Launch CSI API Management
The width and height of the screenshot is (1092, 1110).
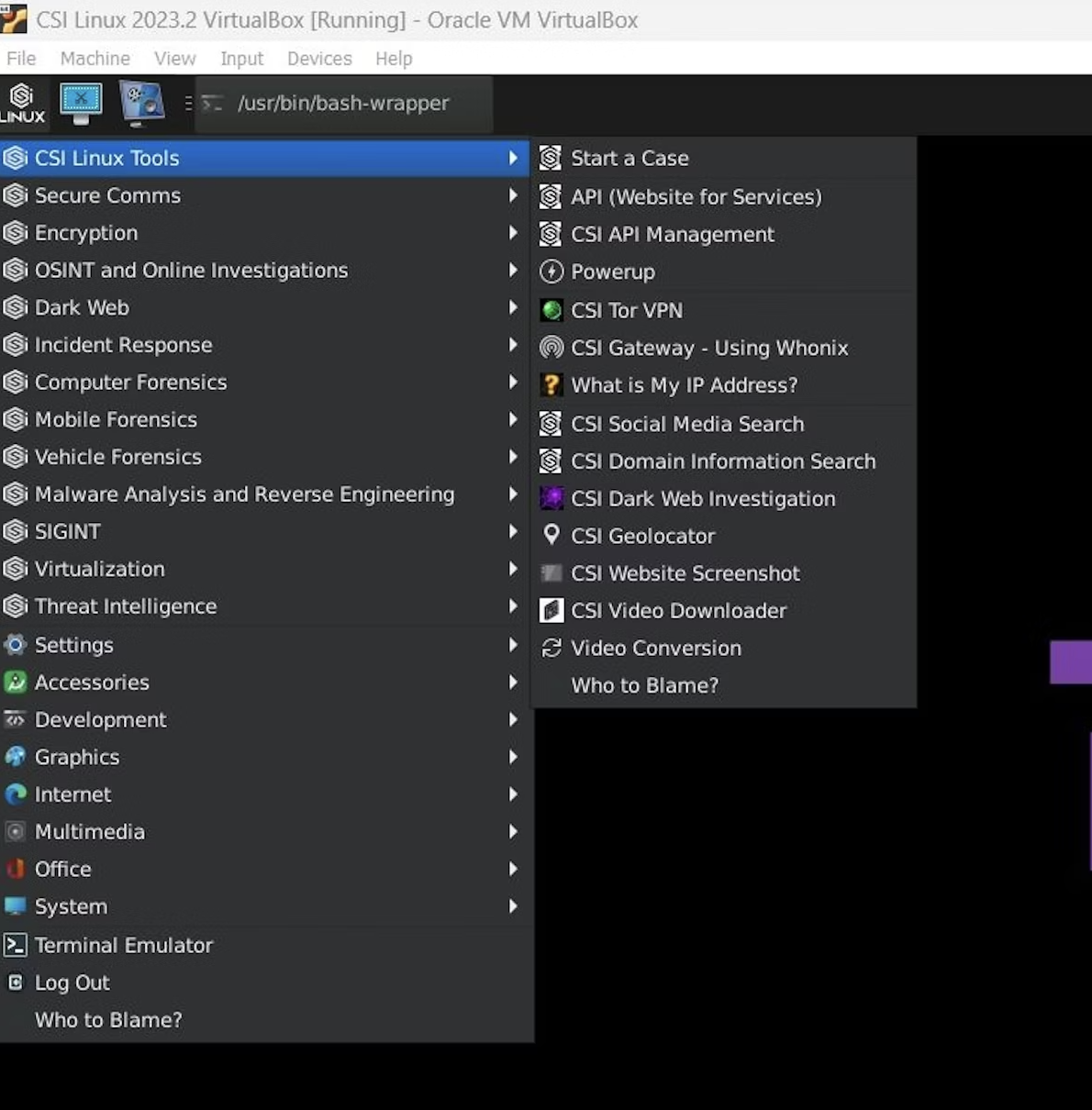point(724,234)
